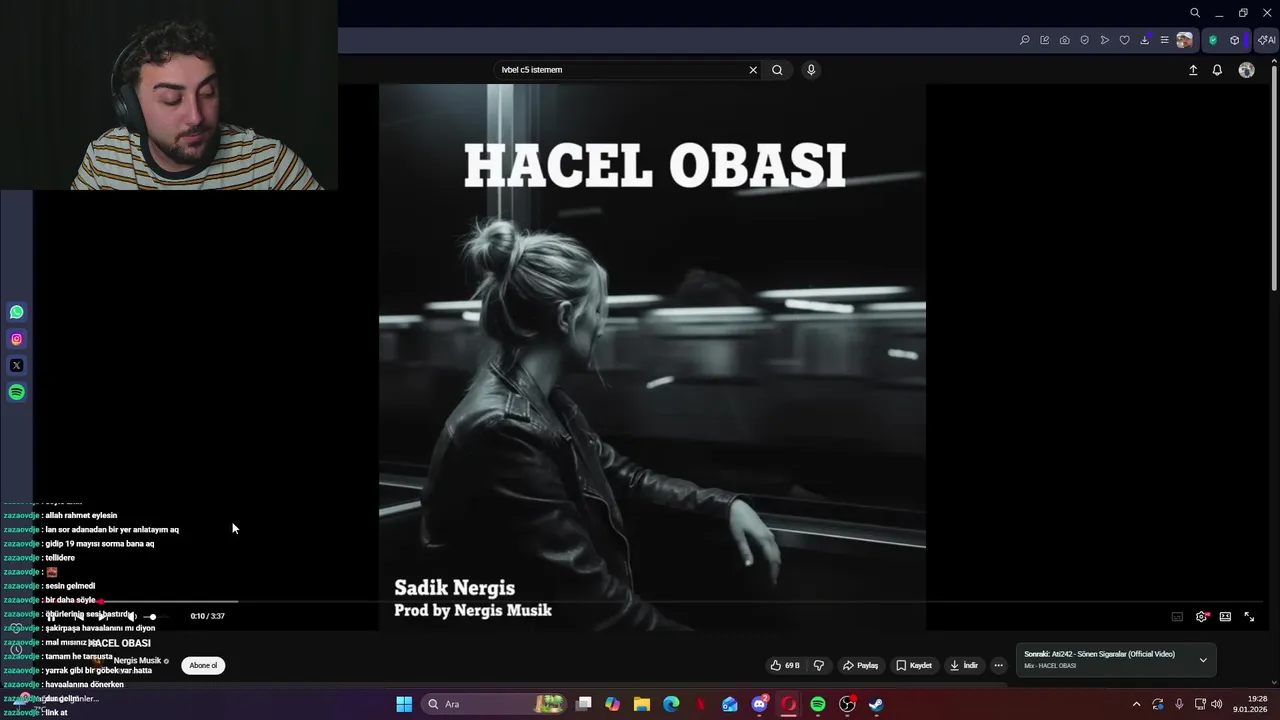Screen dimensions: 1280x720
Task: Open Task View on the taskbar
Action: click(x=584, y=704)
